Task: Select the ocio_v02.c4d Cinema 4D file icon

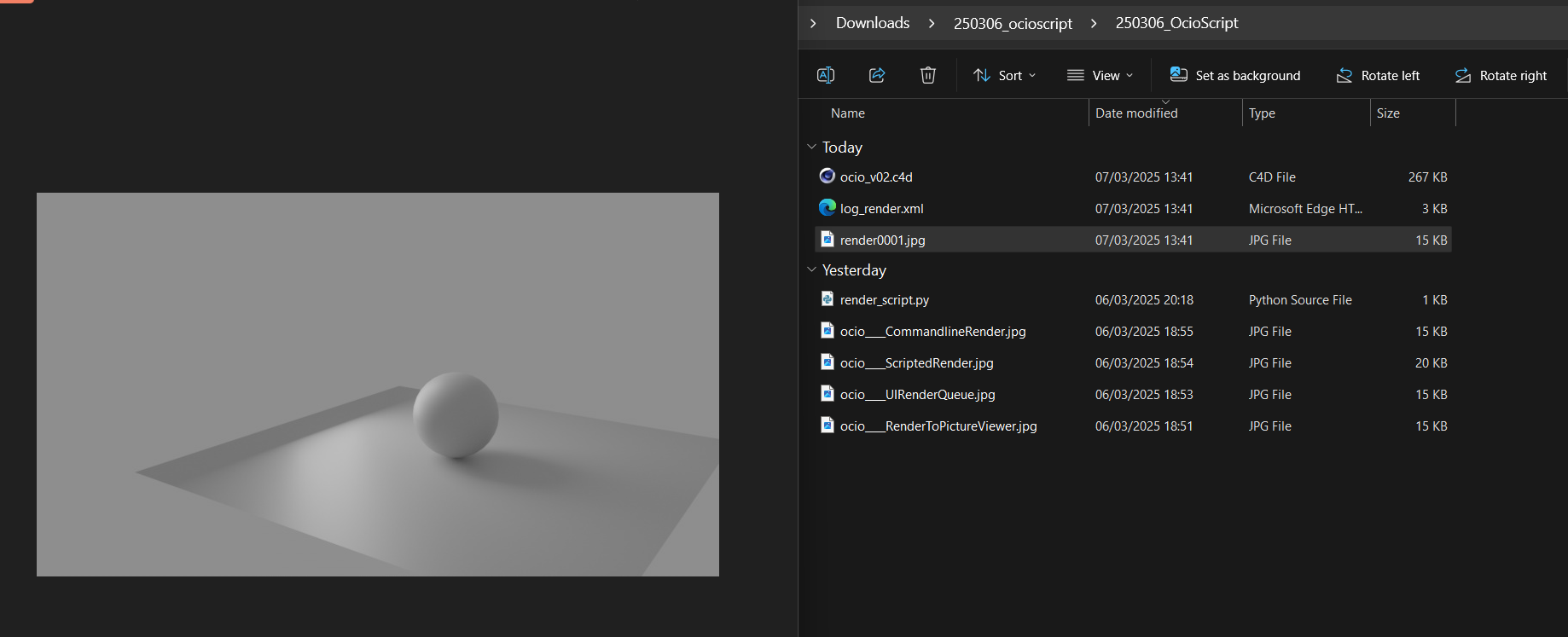Action: (x=827, y=176)
